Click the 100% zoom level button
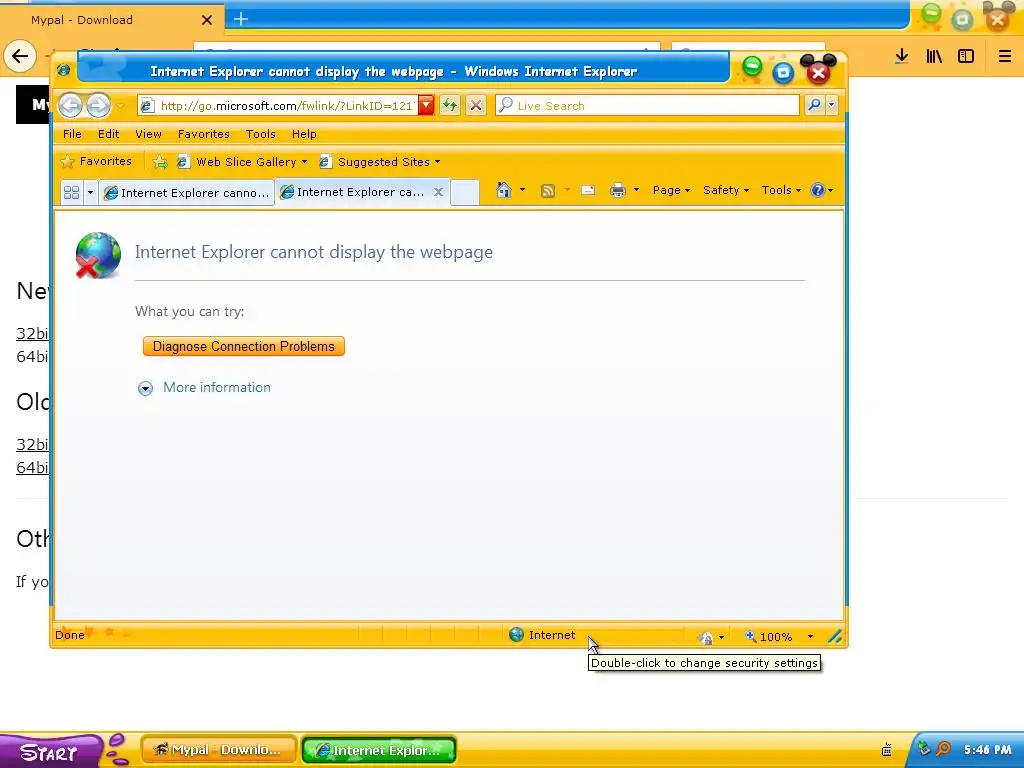The width and height of the screenshot is (1024, 768). pos(769,637)
